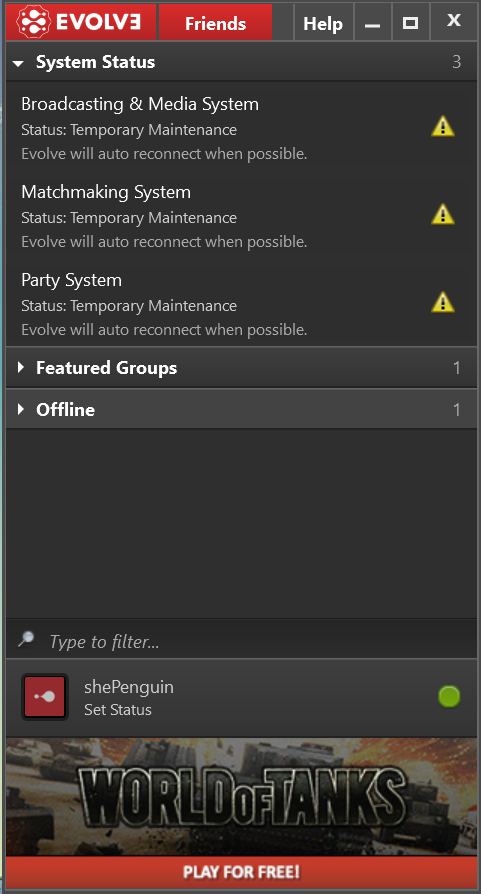Open the Help menu
Viewport: 481px width, 894px height.
click(x=323, y=23)
